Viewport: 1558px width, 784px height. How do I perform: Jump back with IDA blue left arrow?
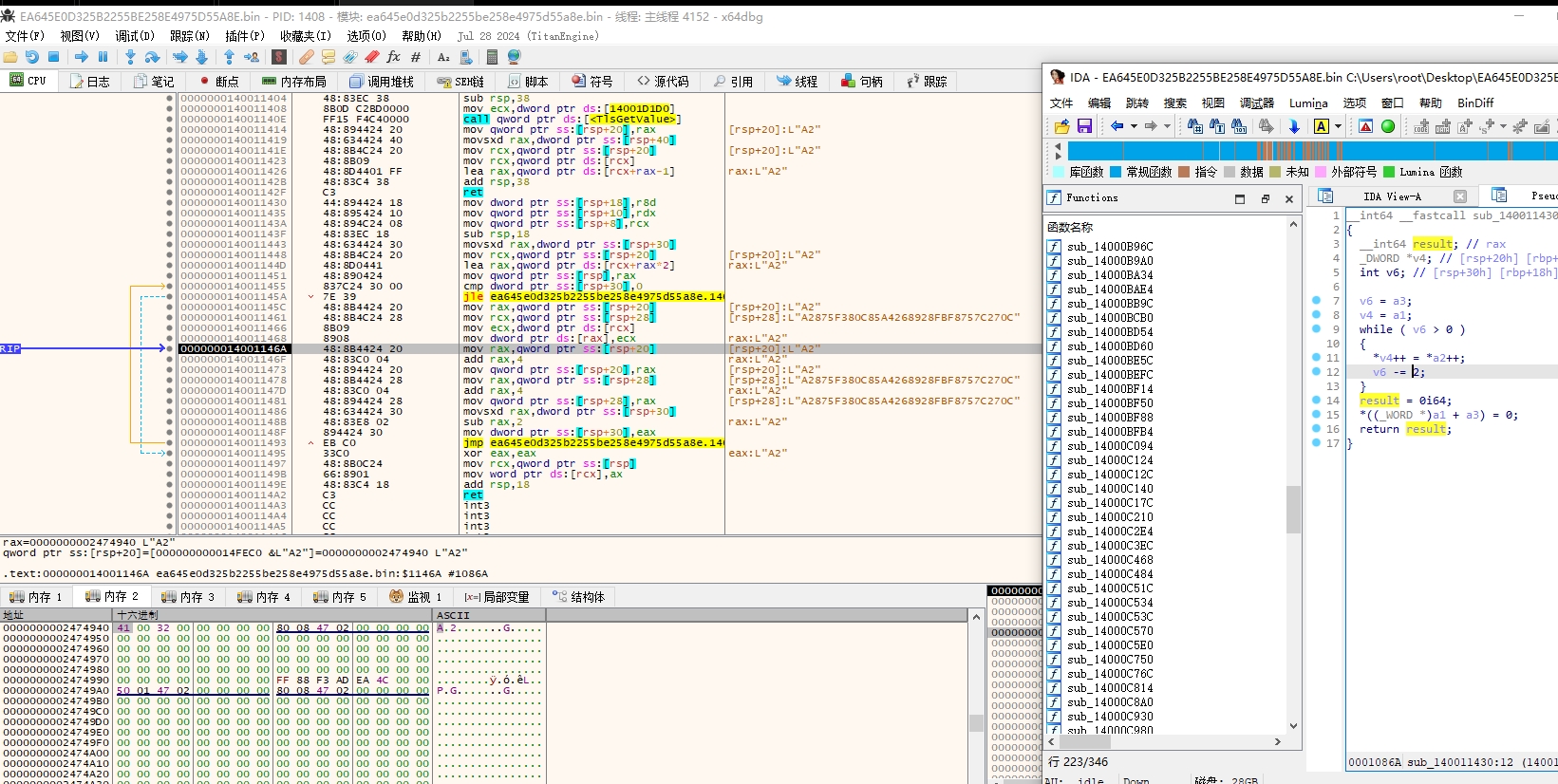pos(1117,125)
